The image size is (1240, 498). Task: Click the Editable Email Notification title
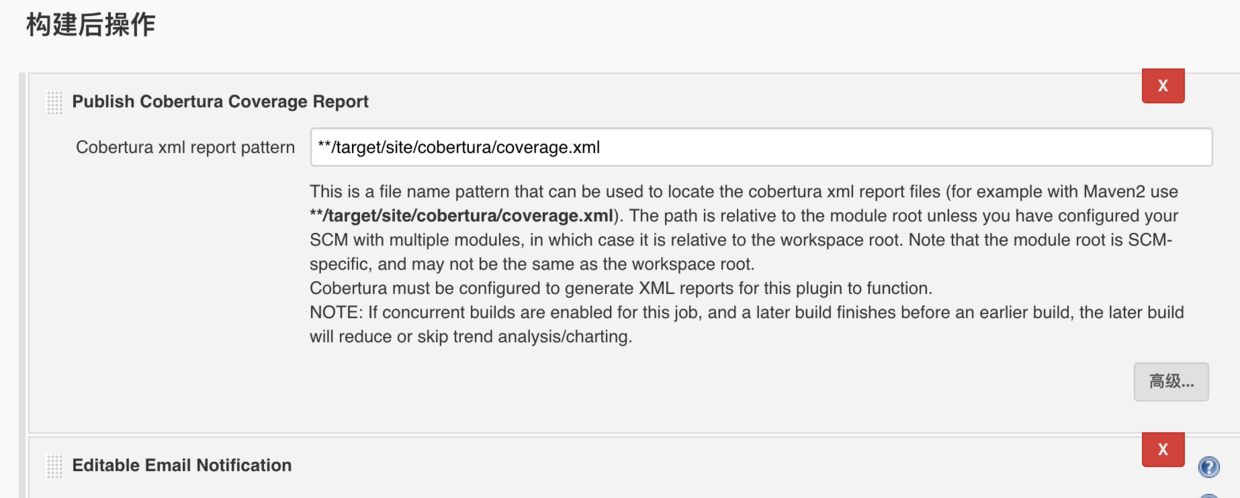(x=182, y=465)
